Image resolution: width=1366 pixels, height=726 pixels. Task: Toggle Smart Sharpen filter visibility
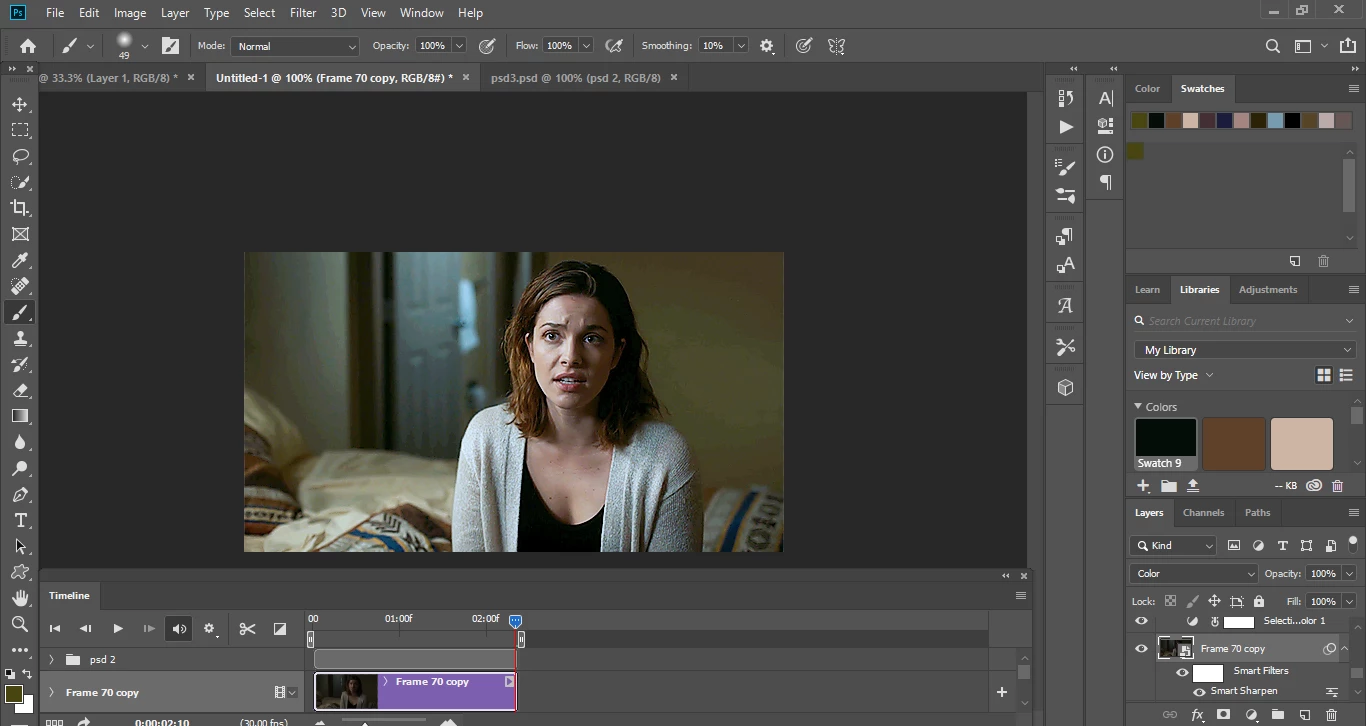point(1199,692)
